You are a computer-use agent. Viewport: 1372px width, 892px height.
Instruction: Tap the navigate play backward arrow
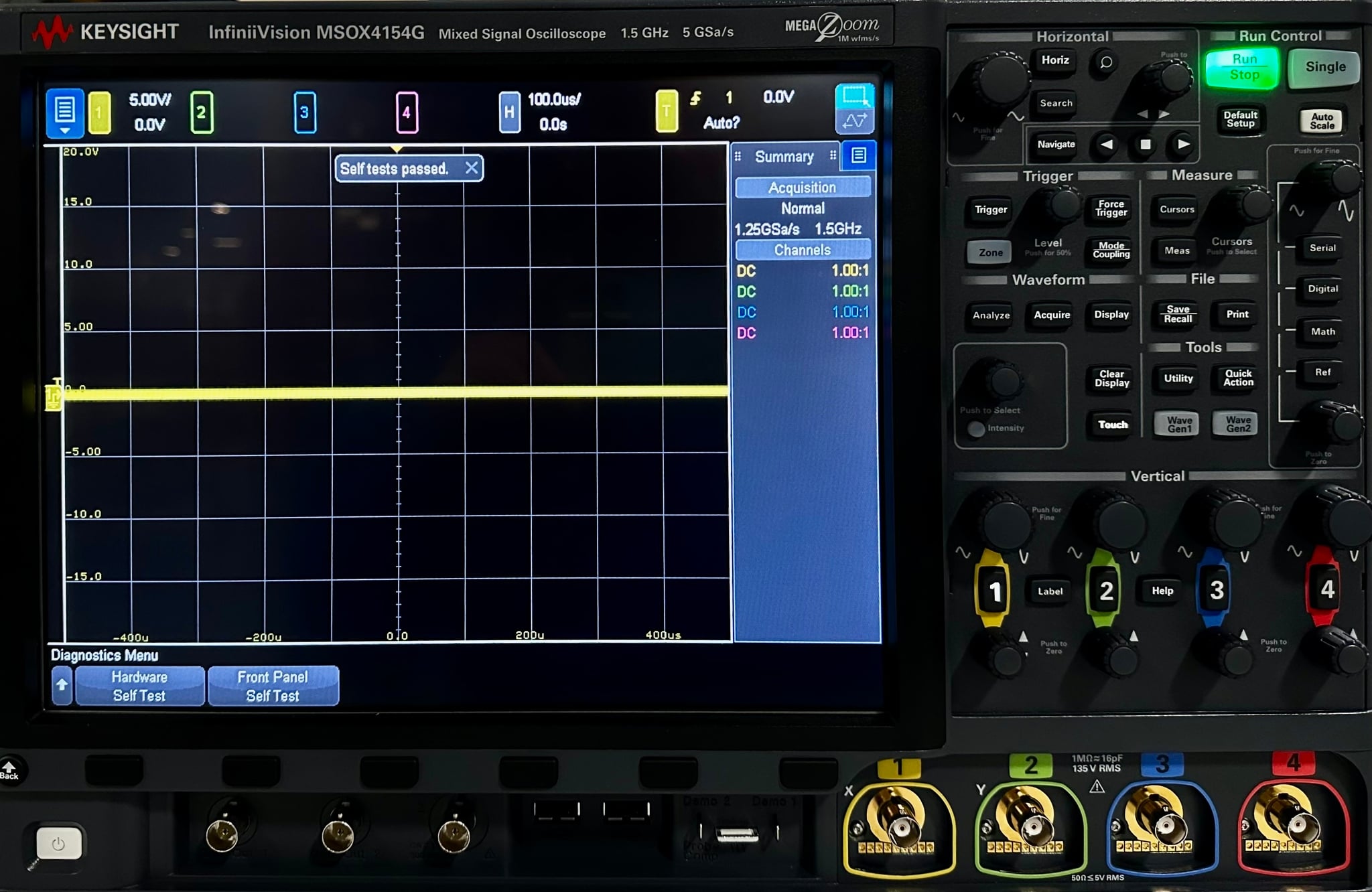[1107, 145]
